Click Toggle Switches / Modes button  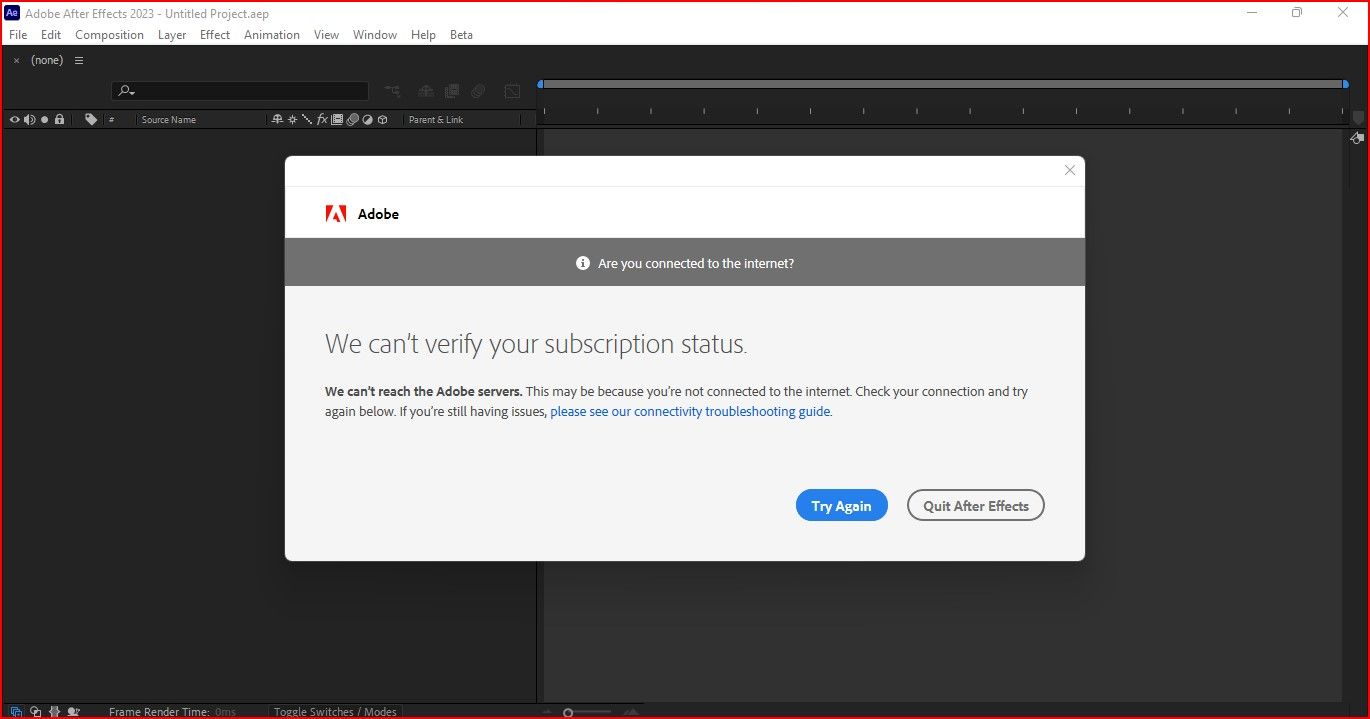click(x=335, y=712)
